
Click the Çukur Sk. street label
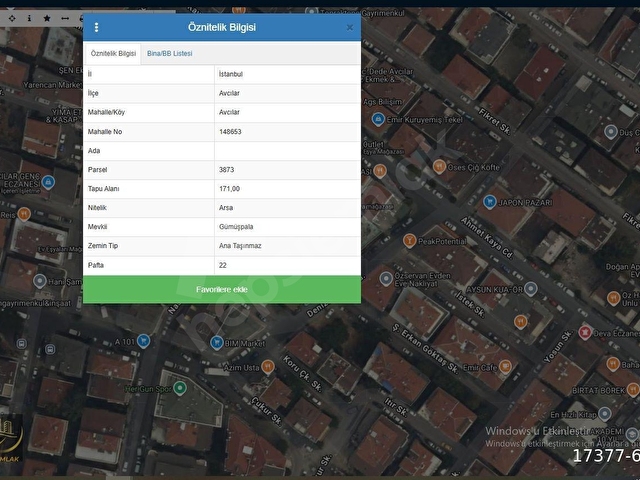267,411
